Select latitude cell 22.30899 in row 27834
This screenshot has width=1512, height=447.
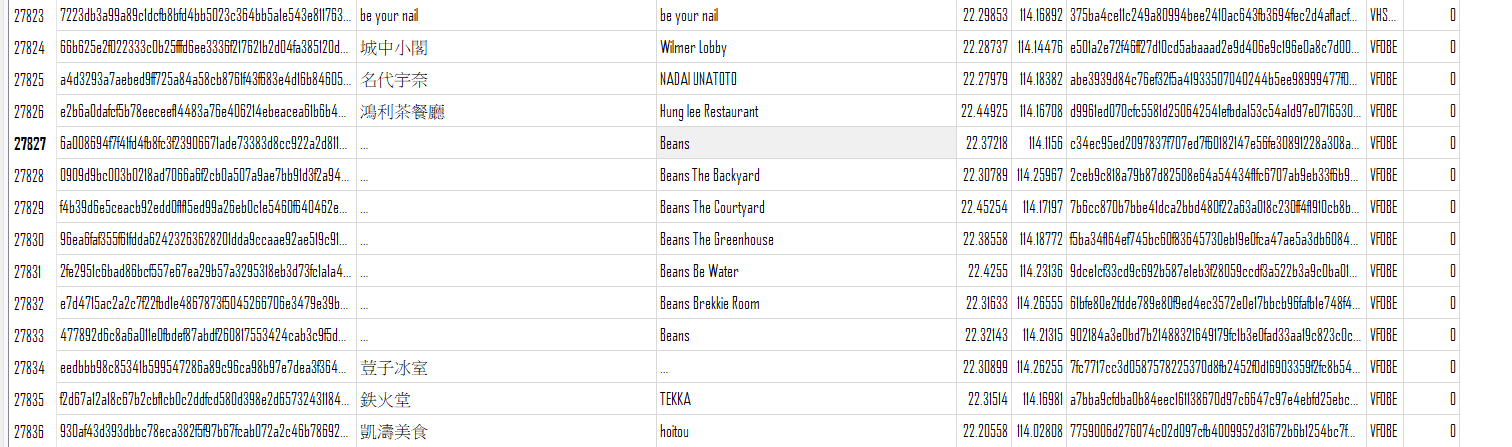pyautogui.click(x=983, y=368)
